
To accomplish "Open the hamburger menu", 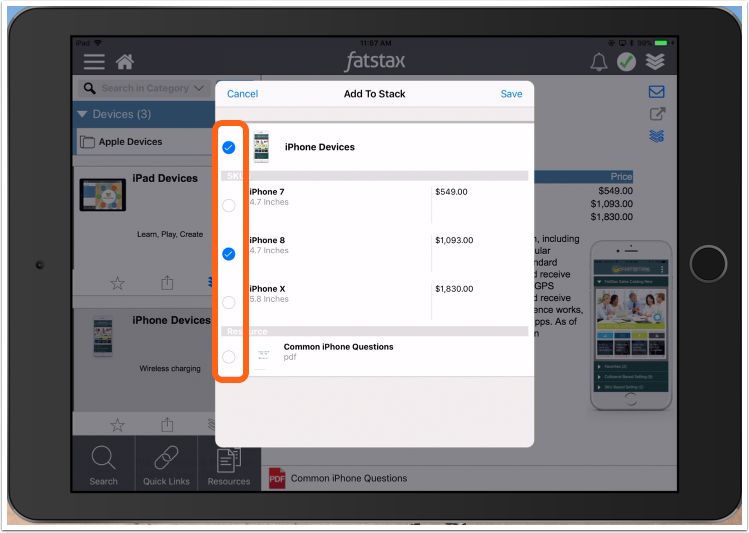I will [94, 62].
